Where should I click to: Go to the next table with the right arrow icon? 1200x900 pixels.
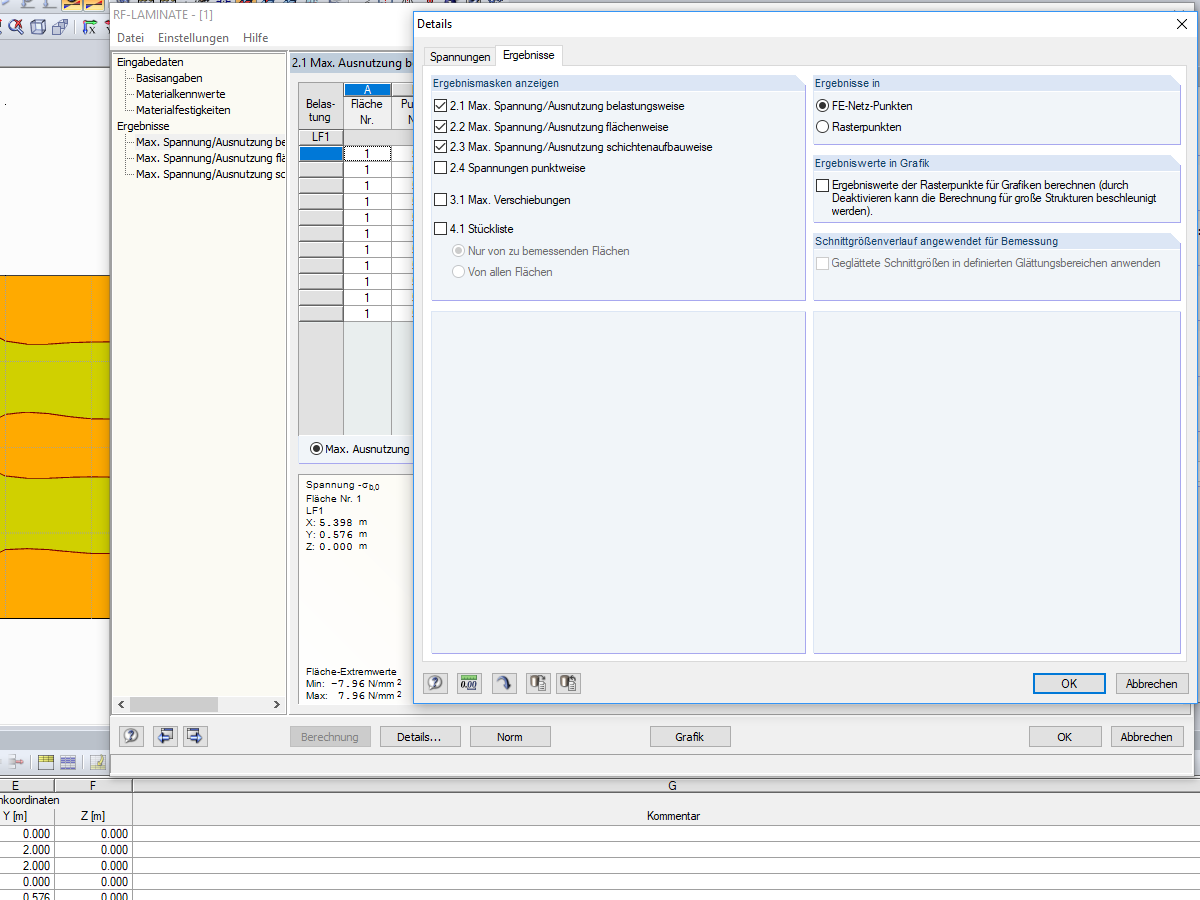click(195, 736)
